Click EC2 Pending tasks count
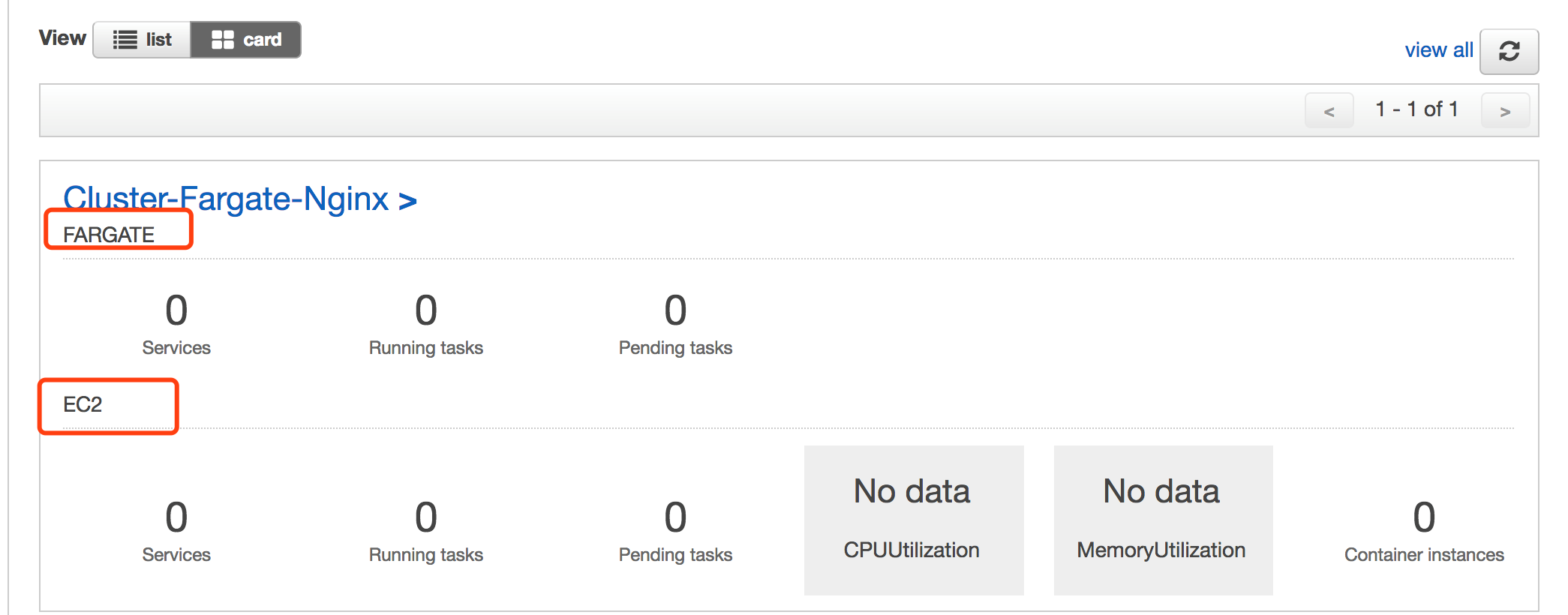Screen dimensions: 1568x615 tap(675, 517)
